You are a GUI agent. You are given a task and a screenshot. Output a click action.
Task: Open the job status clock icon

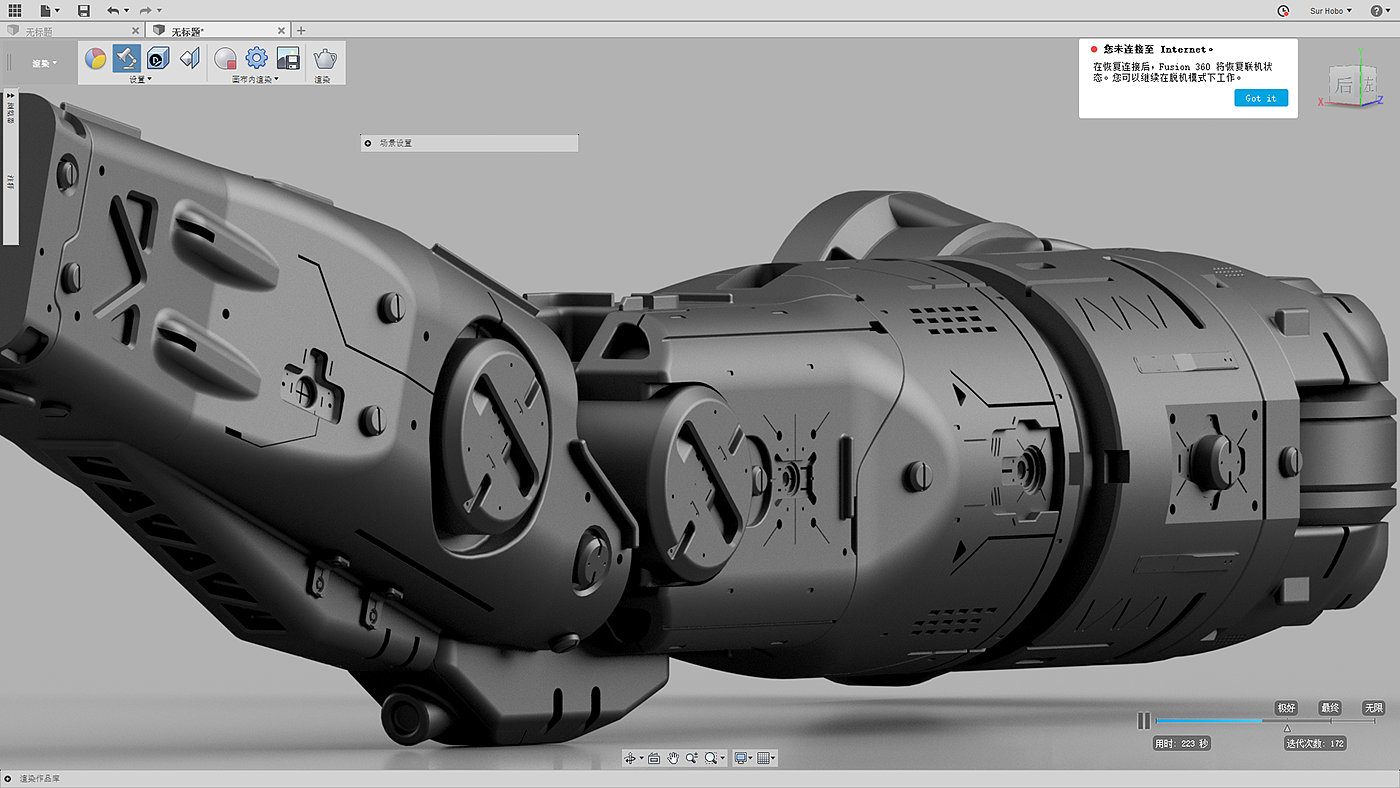click(x=1284, y=11)
